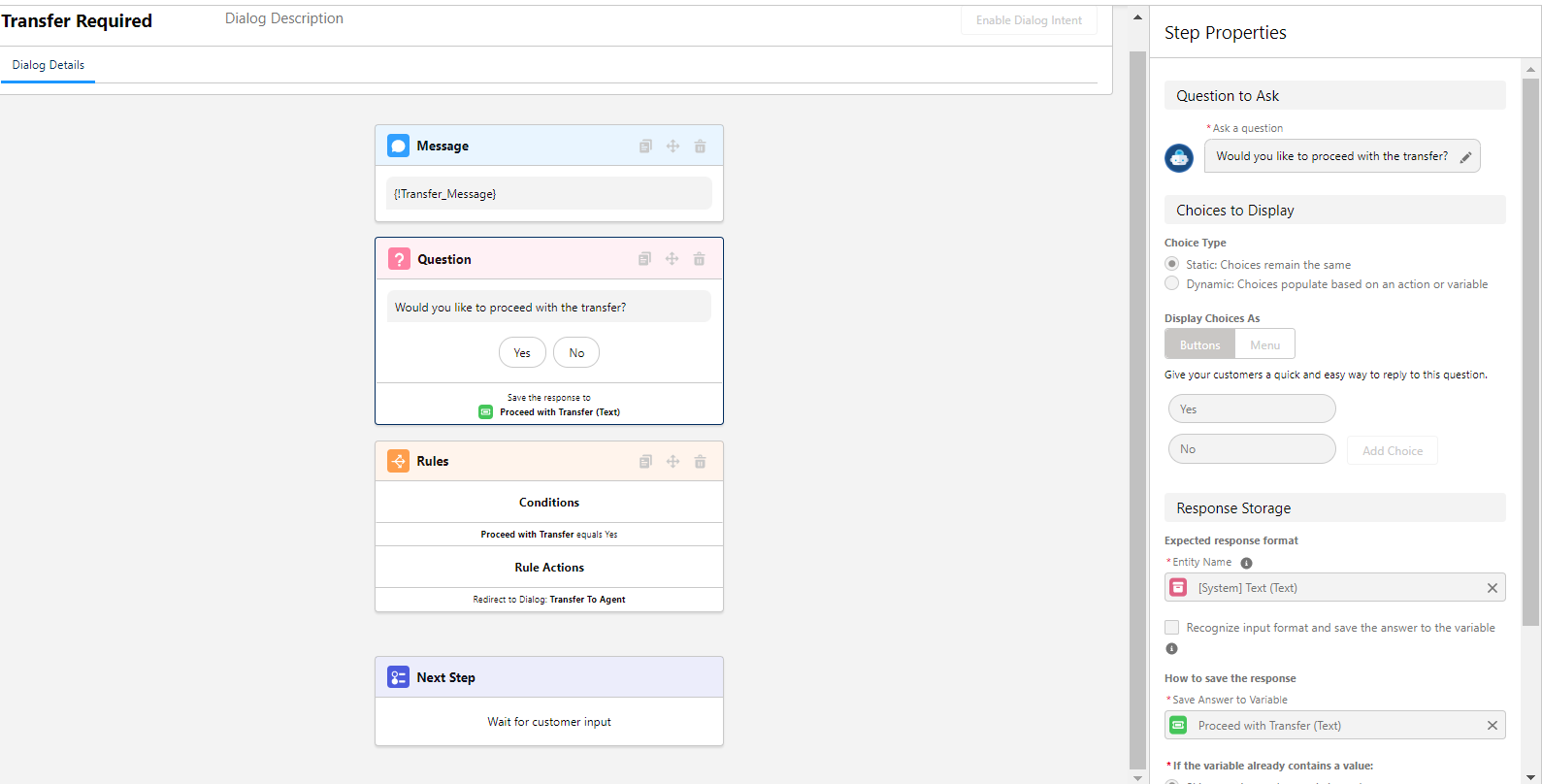Click the Add Choice button
Screen dimensions: 1542x784
[1392, 450]
